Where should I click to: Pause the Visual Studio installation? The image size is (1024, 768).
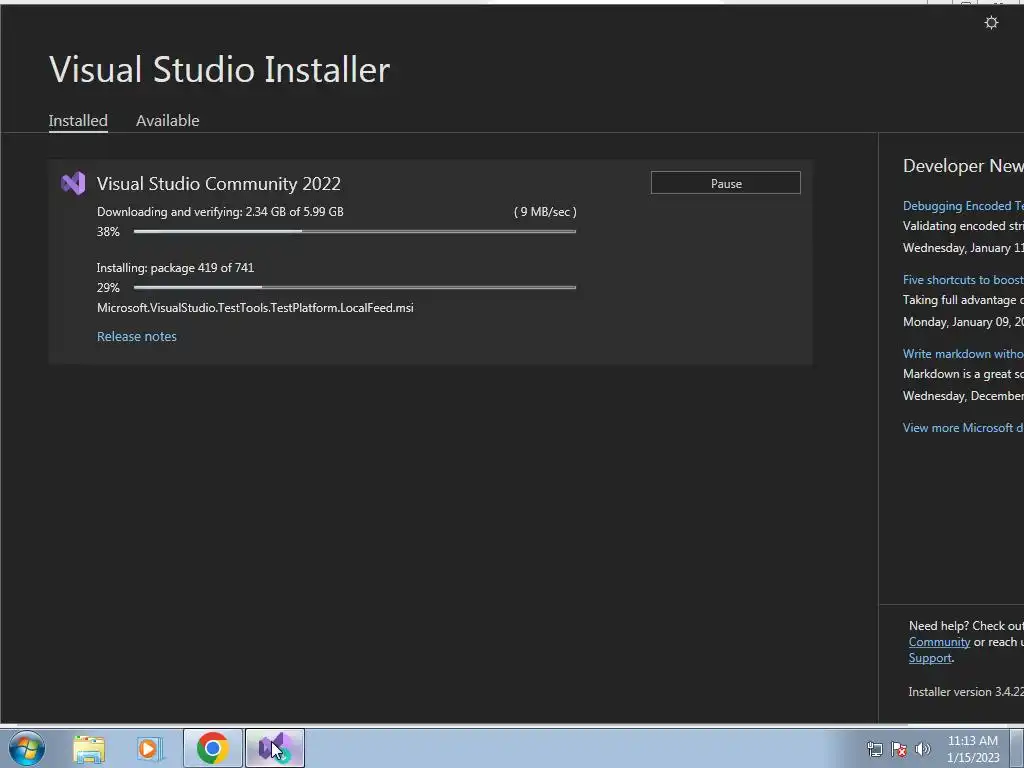[726, 183]
